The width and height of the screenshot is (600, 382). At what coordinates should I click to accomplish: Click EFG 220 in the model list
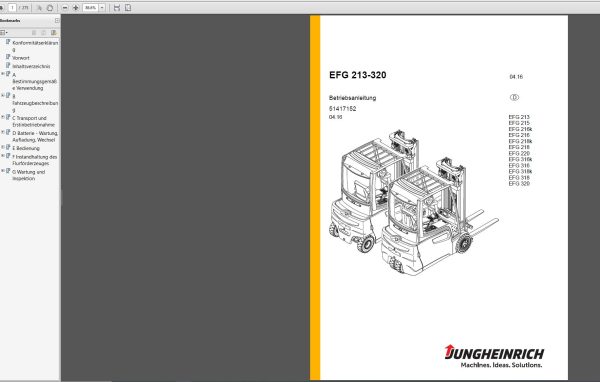tap(519, 153)
